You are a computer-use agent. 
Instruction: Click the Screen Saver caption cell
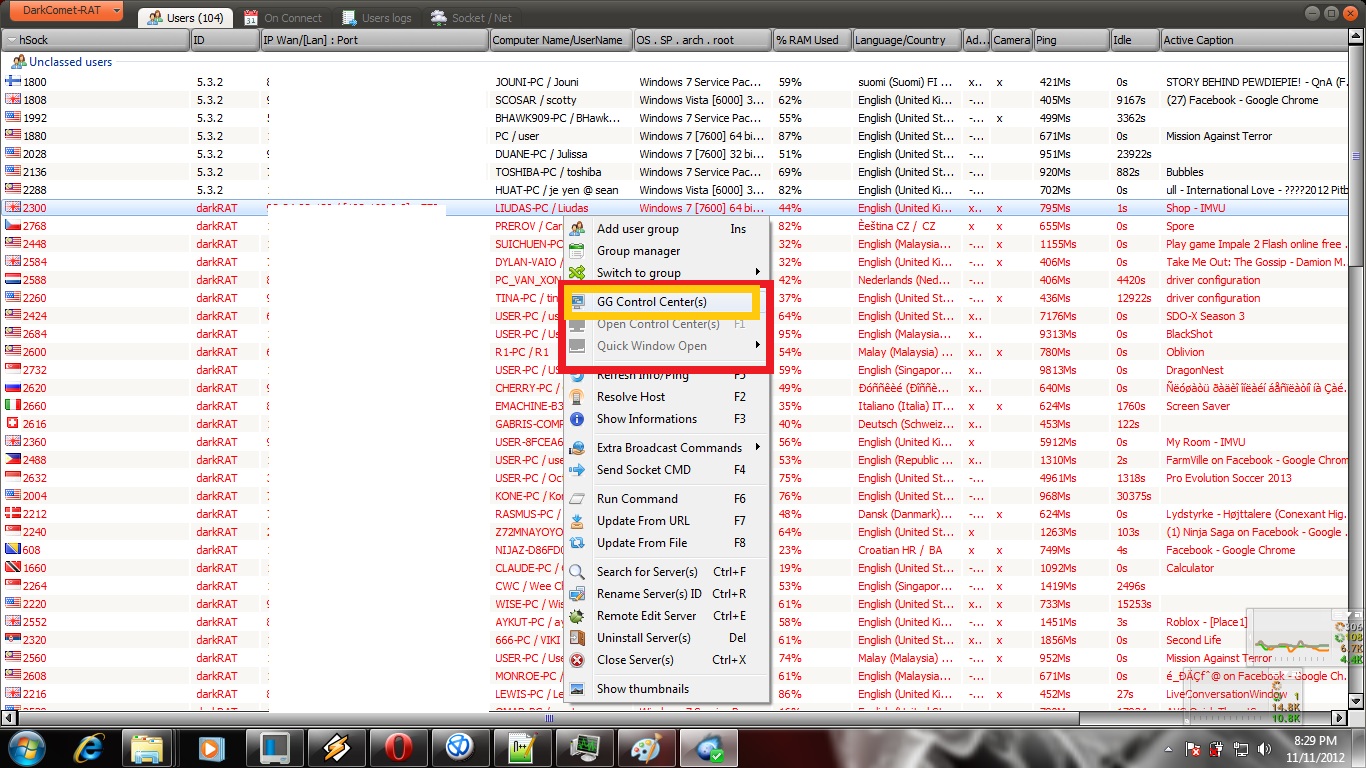coord(1198,406)
